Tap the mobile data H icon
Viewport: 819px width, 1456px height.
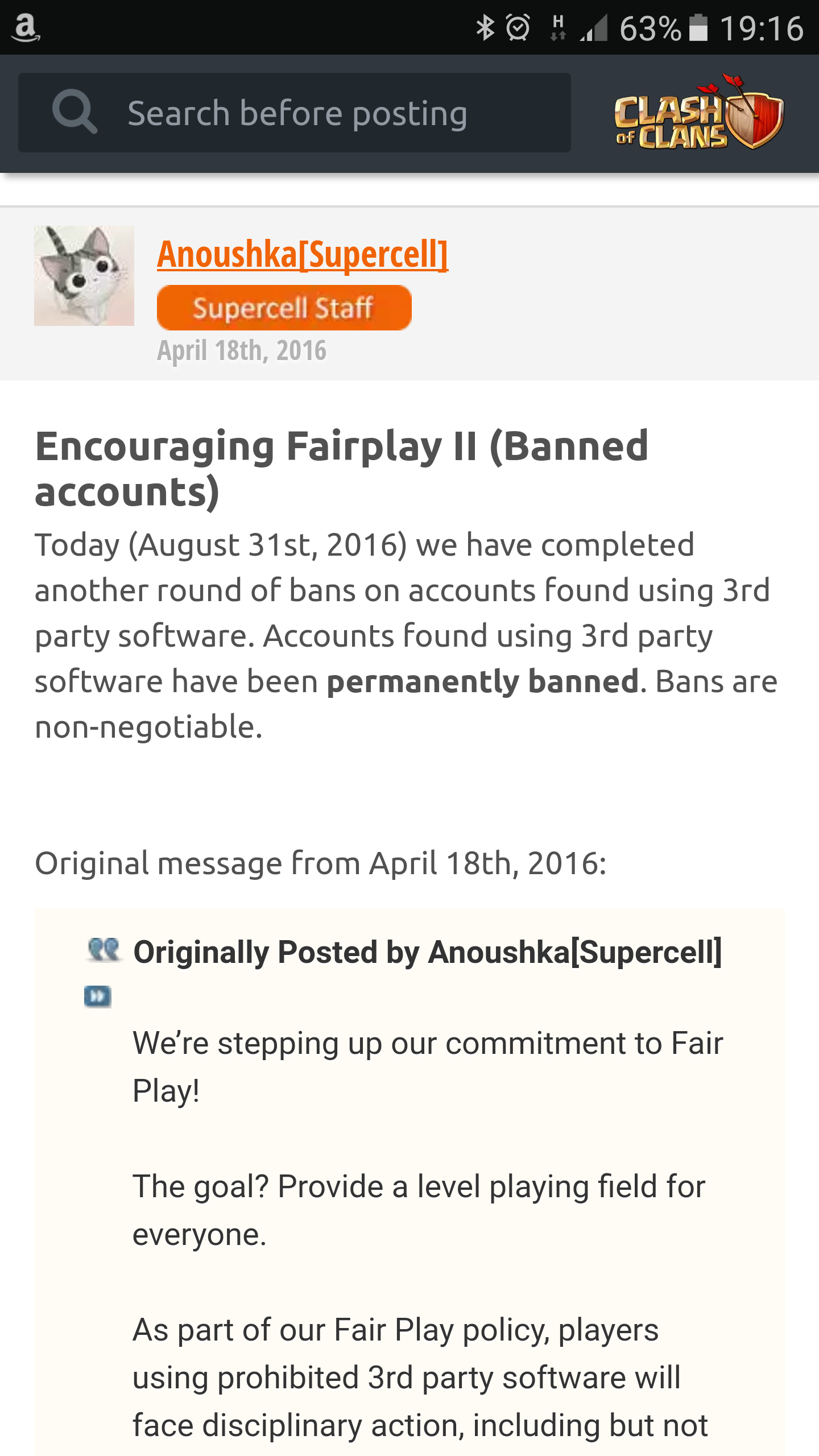[558, 28]
